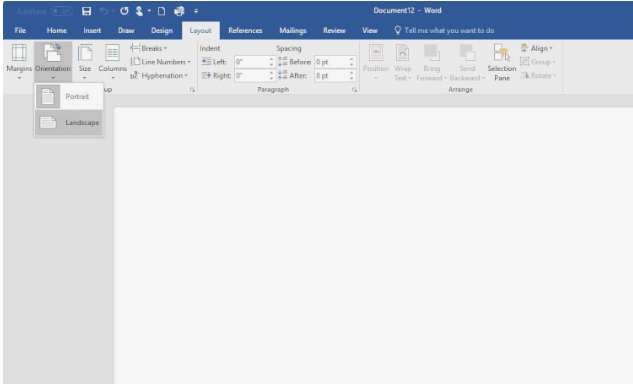Click the Save icon in quick access toolbar

[86, 11]
